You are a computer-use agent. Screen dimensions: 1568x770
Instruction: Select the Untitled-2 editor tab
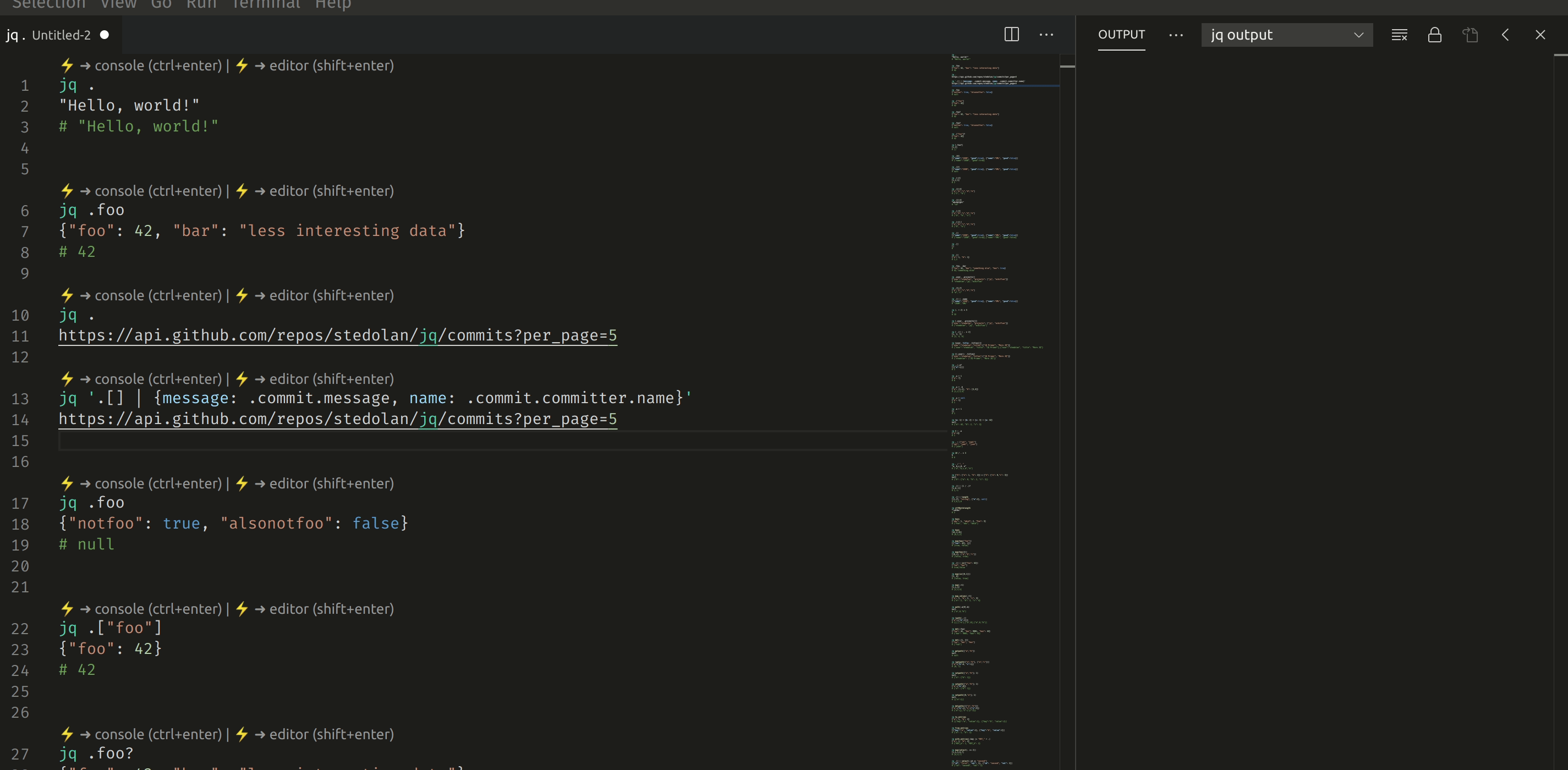coord(61,35)
